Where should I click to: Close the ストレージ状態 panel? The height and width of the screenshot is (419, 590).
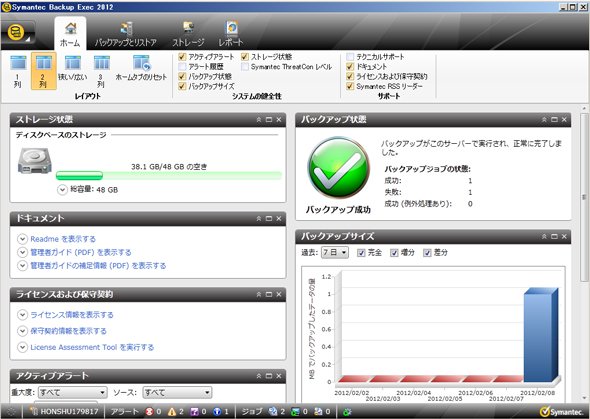pyautogui.click(x=279, y=120)
